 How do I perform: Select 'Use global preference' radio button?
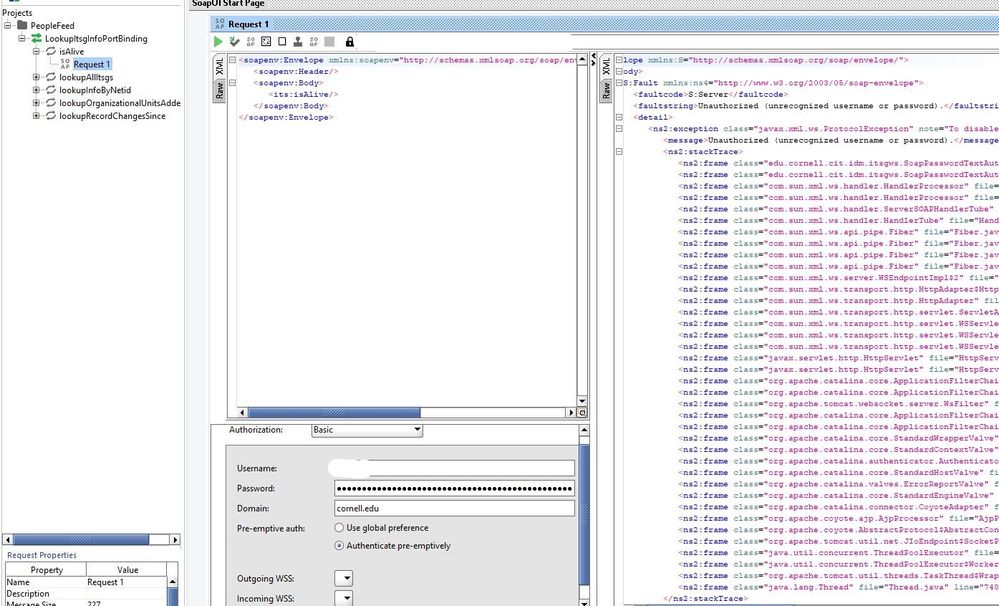339,528
